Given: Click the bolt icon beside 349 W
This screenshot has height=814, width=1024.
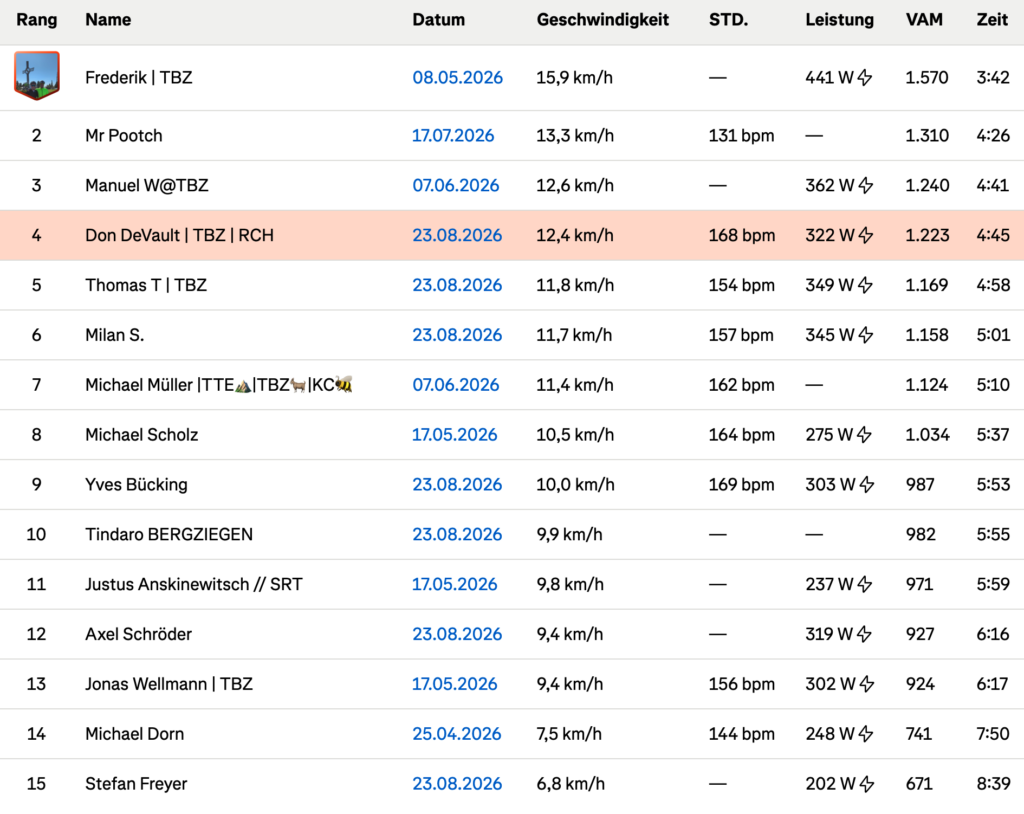Looking at the screenshot, I should (865, 285).
